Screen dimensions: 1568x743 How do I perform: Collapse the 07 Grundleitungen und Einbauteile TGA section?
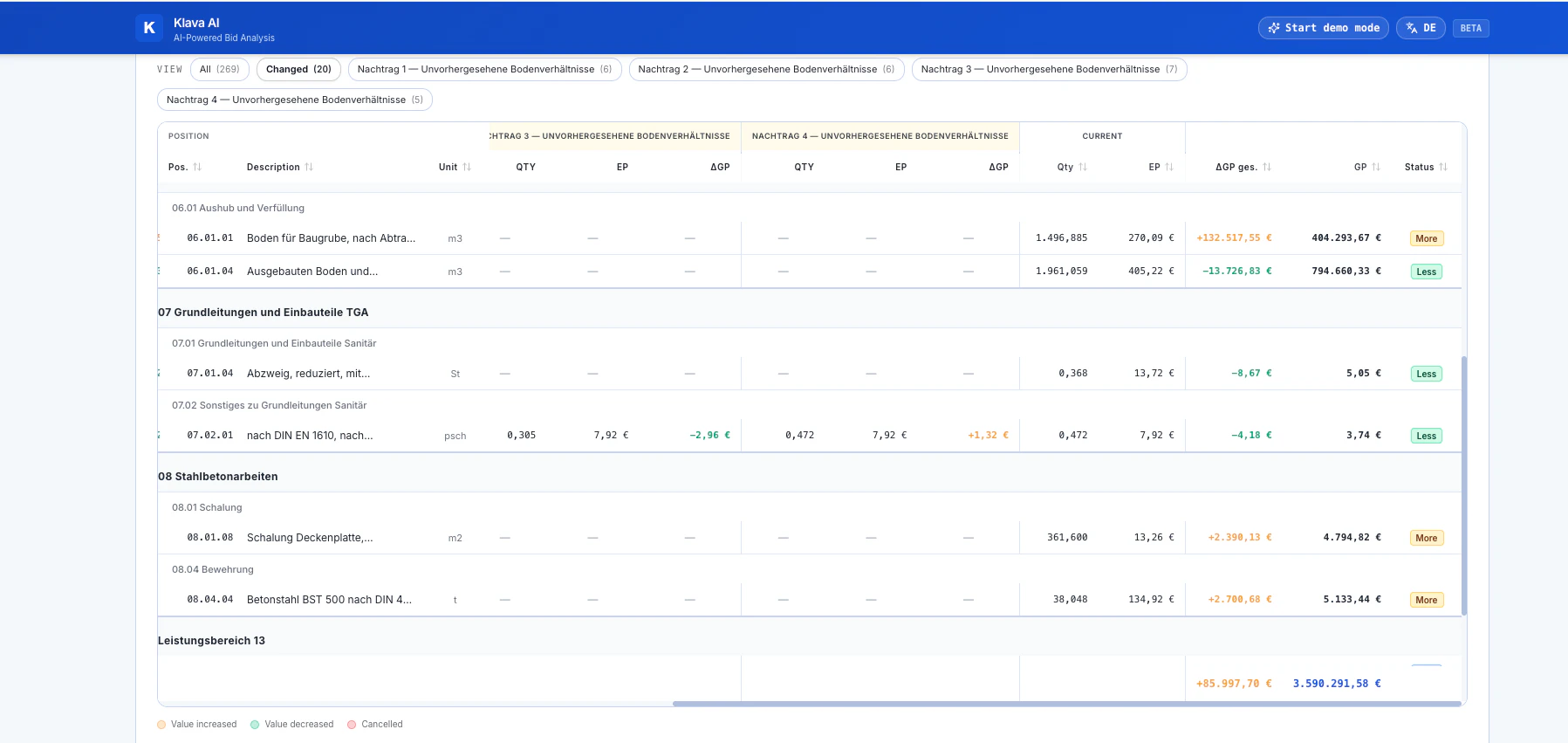(263, 312)
